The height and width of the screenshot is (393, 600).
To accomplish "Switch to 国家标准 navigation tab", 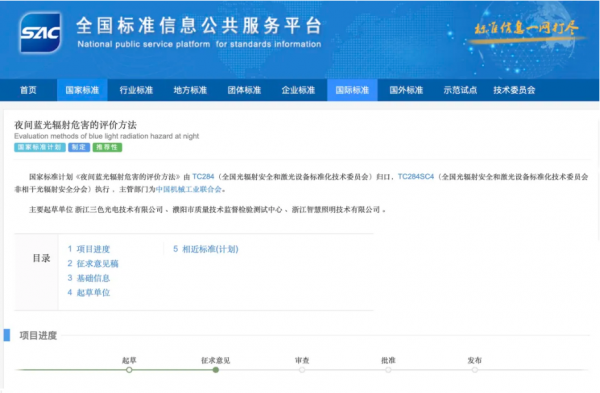I will coord(82,90).
